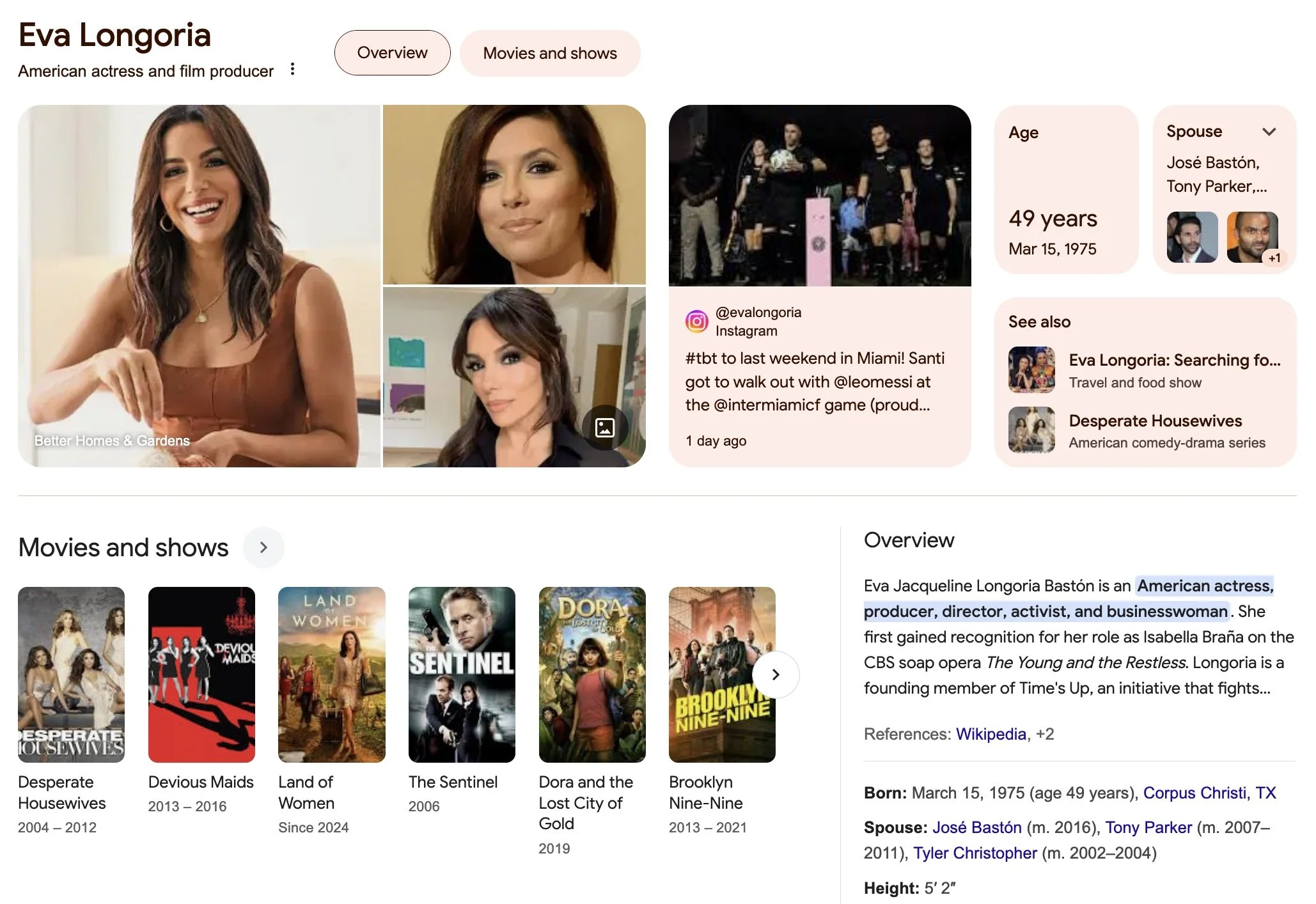
Task: Click the Tyler Christopher link
Action: point(975,853)
